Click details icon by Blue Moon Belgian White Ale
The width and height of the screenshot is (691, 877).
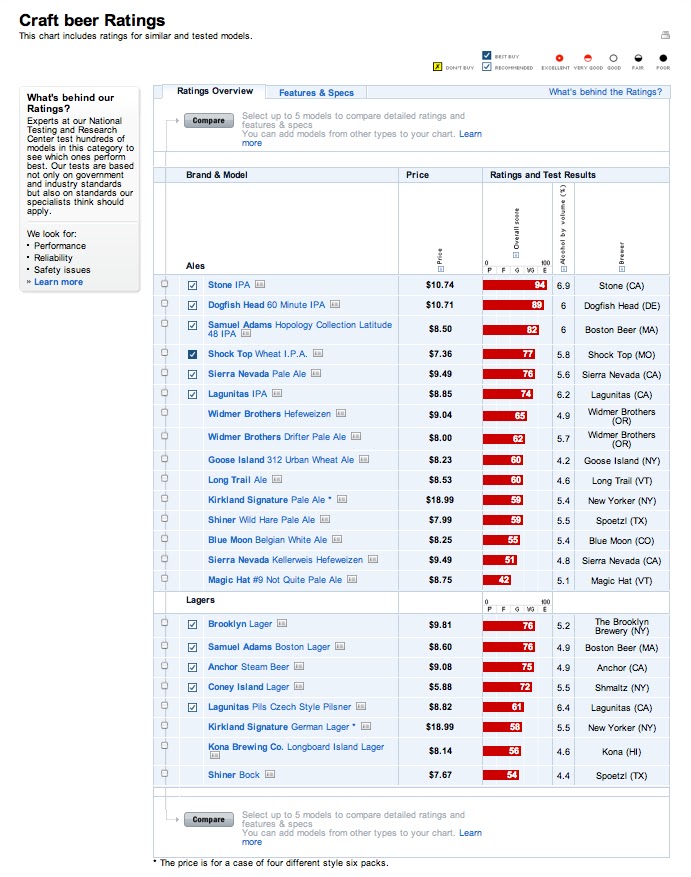click(x=337, y=539)
